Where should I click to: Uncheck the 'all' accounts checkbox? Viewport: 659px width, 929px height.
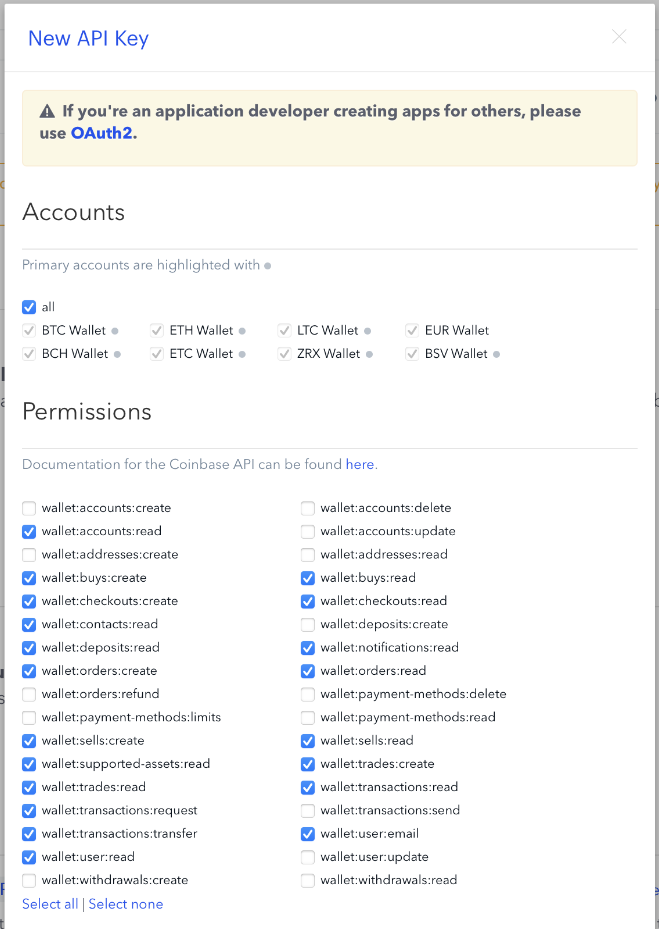click(x=29, y=307)
